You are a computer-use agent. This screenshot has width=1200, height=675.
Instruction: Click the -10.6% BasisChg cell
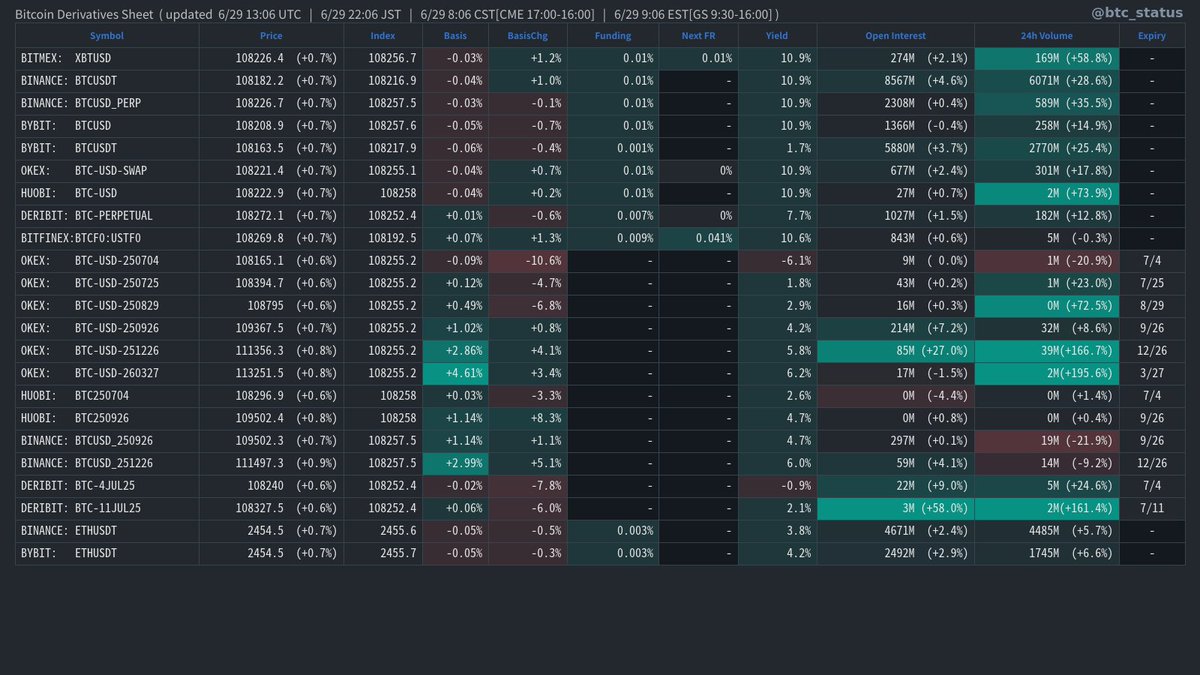[x=528, y=261]
